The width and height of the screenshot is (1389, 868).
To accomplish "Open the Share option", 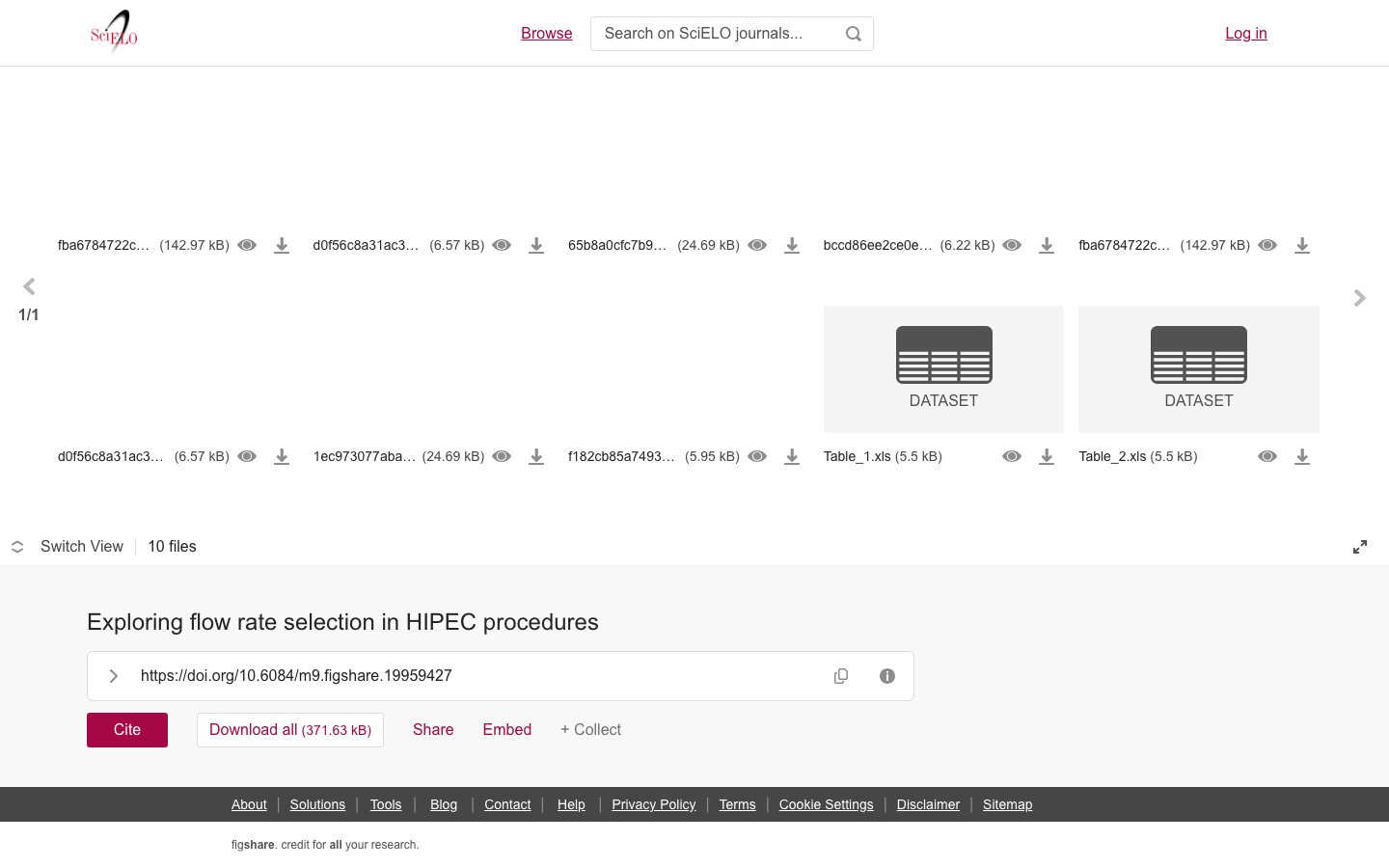I will 433,730.
